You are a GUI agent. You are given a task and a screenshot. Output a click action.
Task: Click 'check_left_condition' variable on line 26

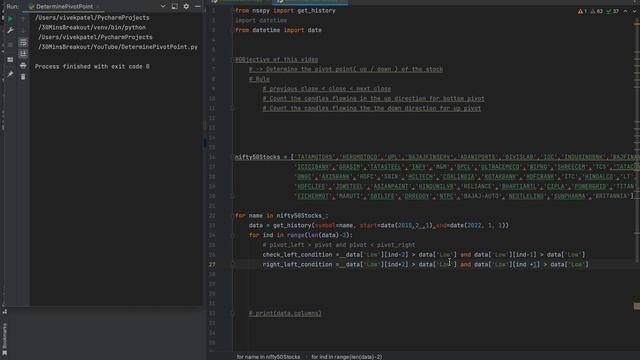(x=298, y=255)
